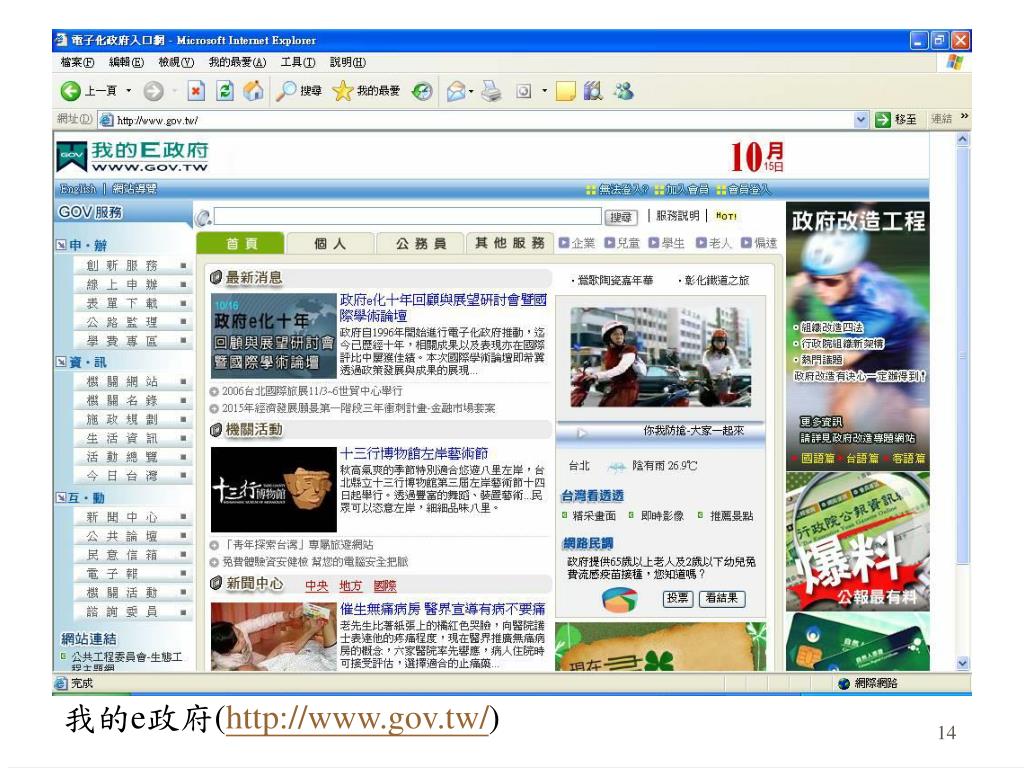Click the Forward arrow icon
Viewport: 1024px width, 768px height.
[x=153, y=91]
